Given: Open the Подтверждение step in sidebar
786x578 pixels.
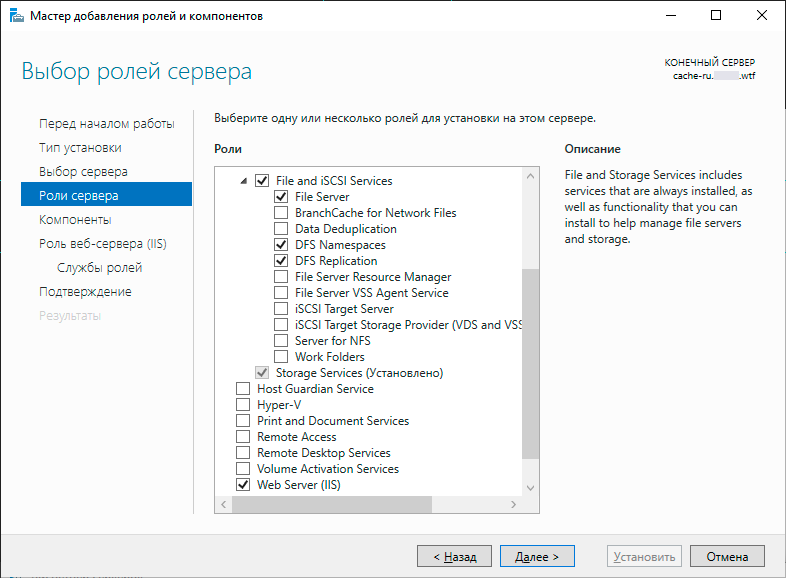Looking at the screenshot, I should coord(85,292).
